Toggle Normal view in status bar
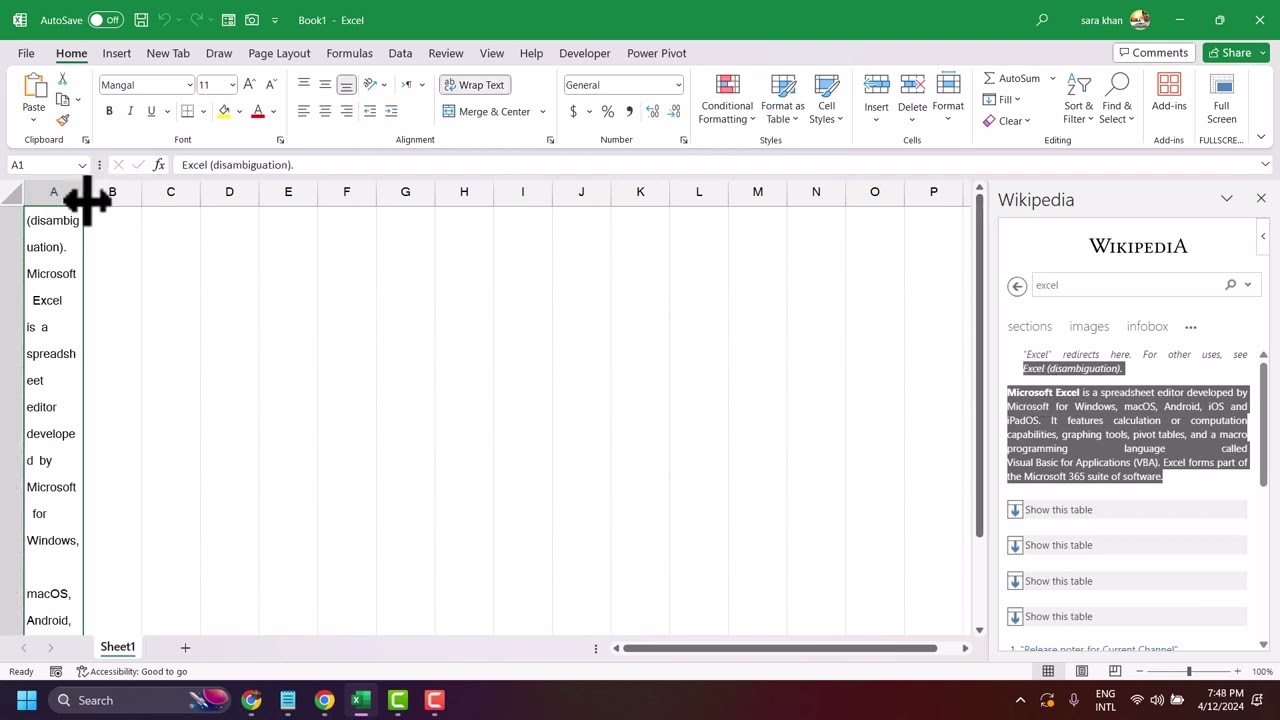 coord(1048,671)
